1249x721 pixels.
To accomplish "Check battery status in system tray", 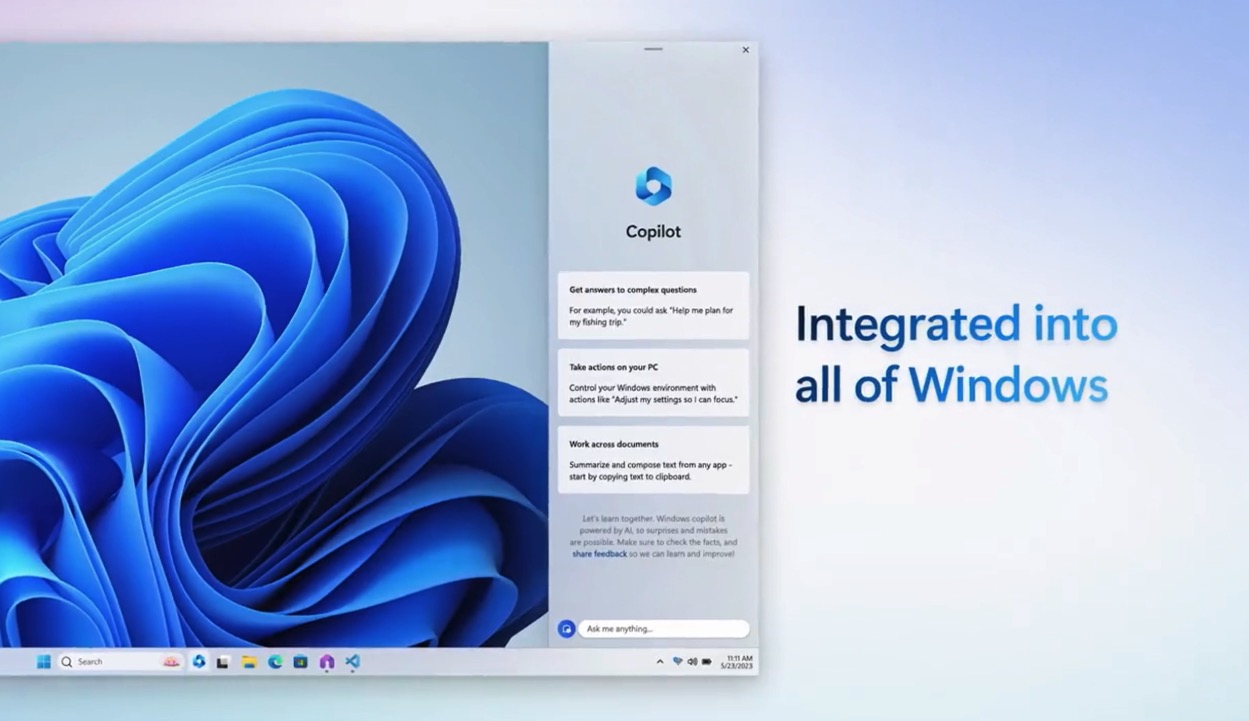I will (707, 662).
